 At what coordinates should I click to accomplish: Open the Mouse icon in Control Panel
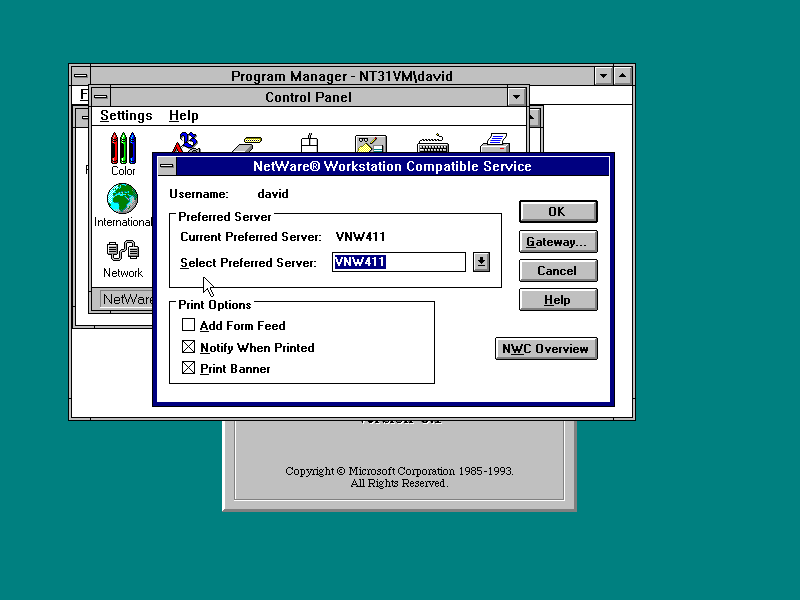pos(309,143)
